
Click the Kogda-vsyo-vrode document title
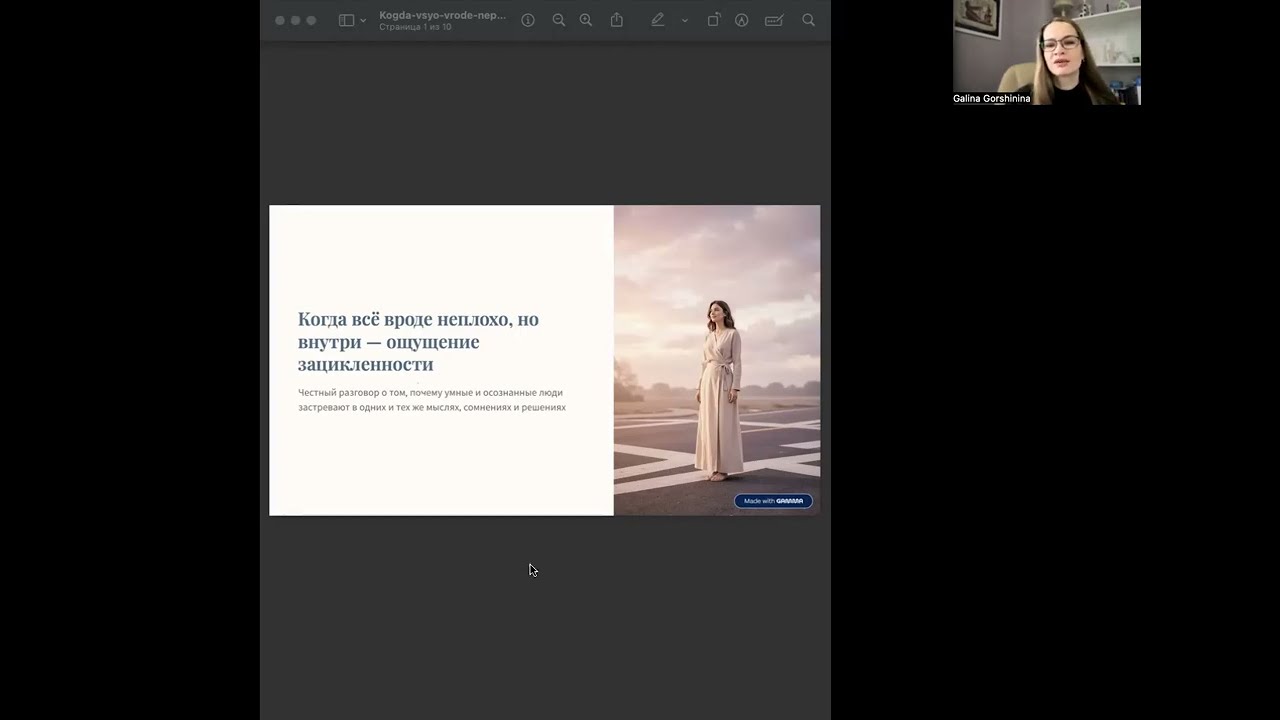coord(442,15)
